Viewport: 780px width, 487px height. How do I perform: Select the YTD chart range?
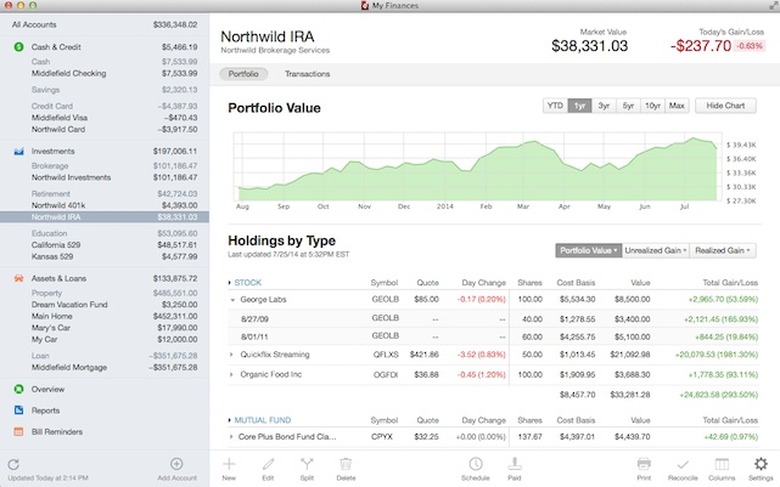(x=554, y=106)
